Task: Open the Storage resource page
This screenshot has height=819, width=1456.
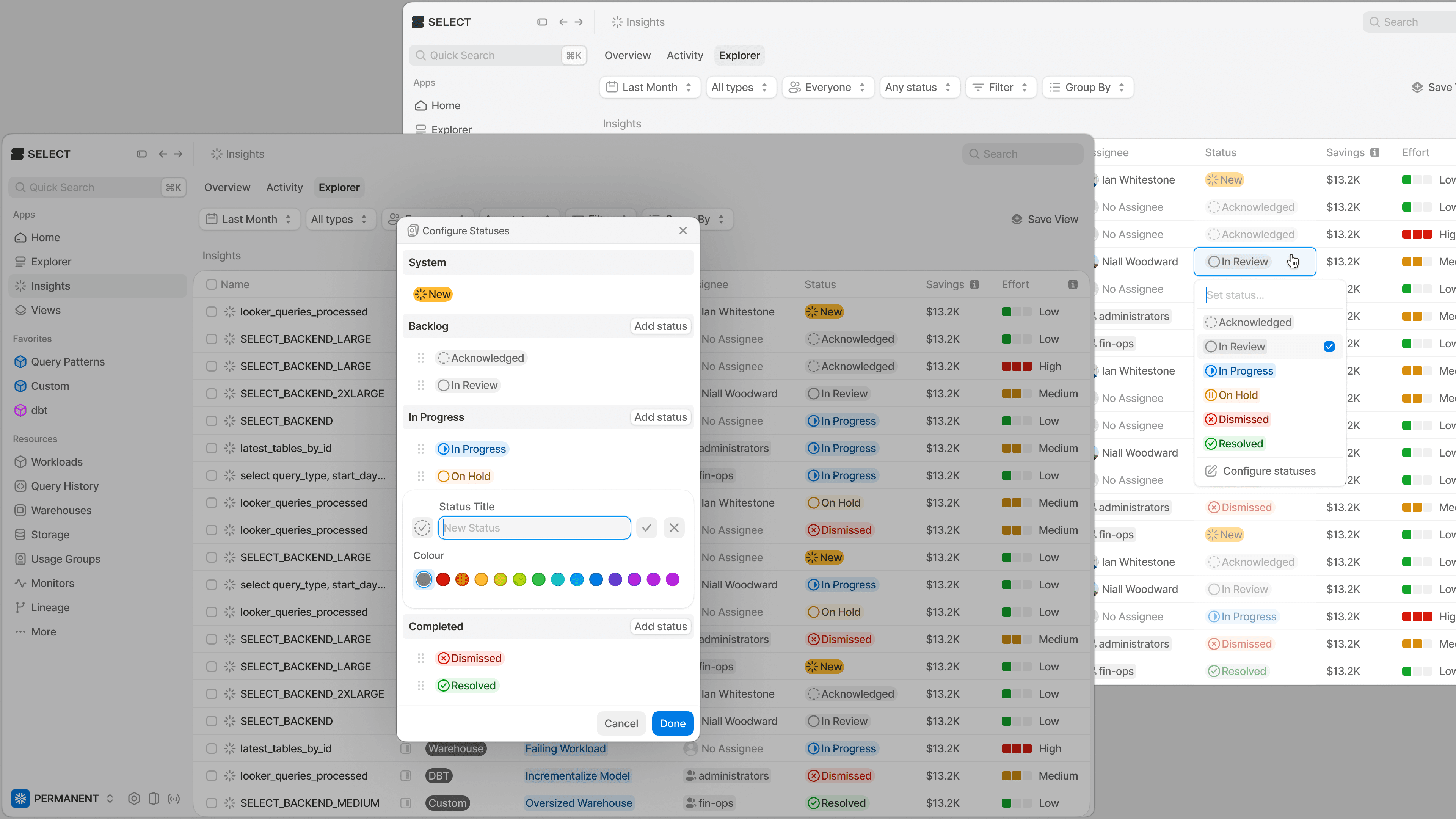Action: [x=50, y=535]
